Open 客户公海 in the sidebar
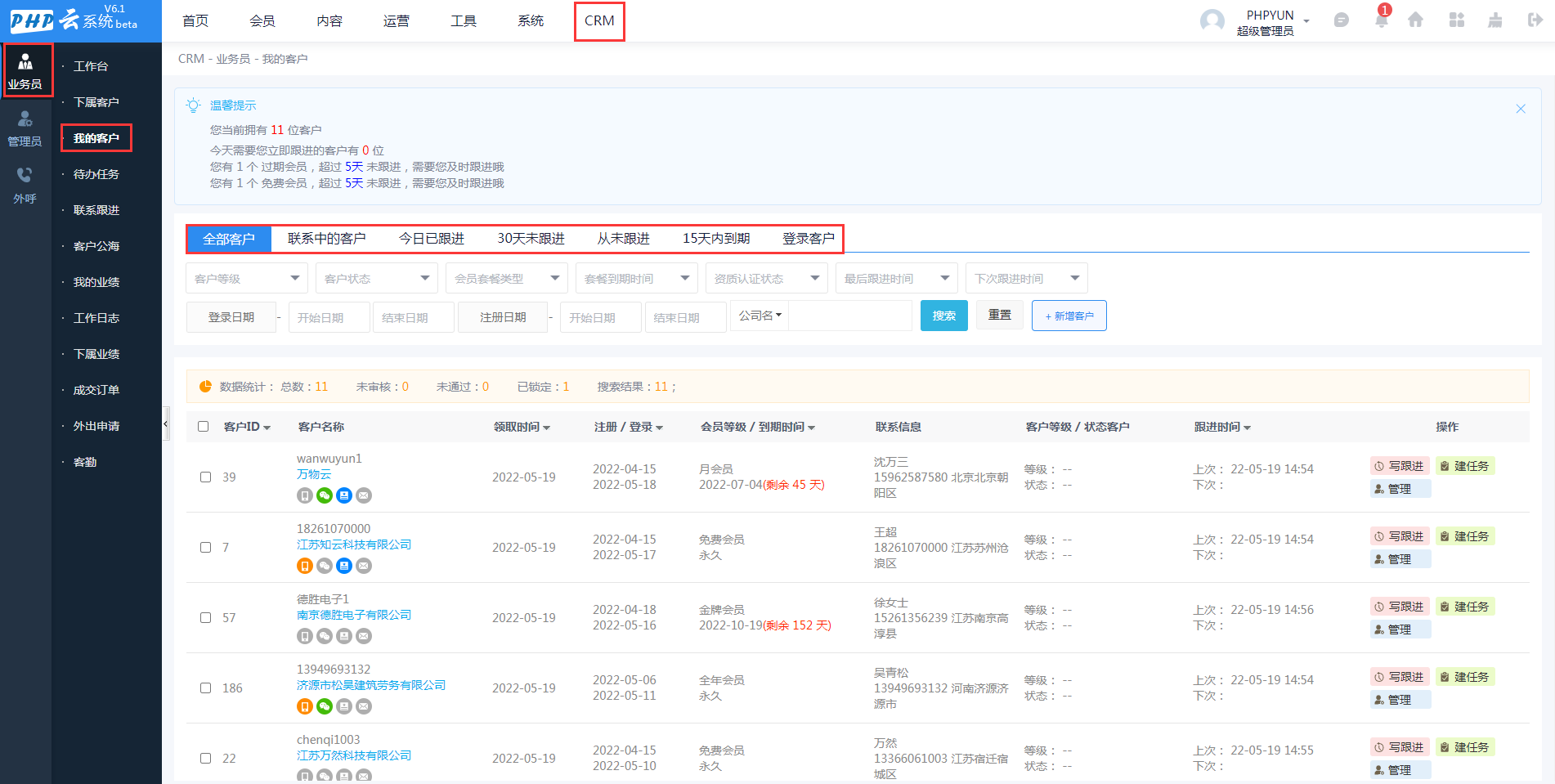 click(96, 246)
